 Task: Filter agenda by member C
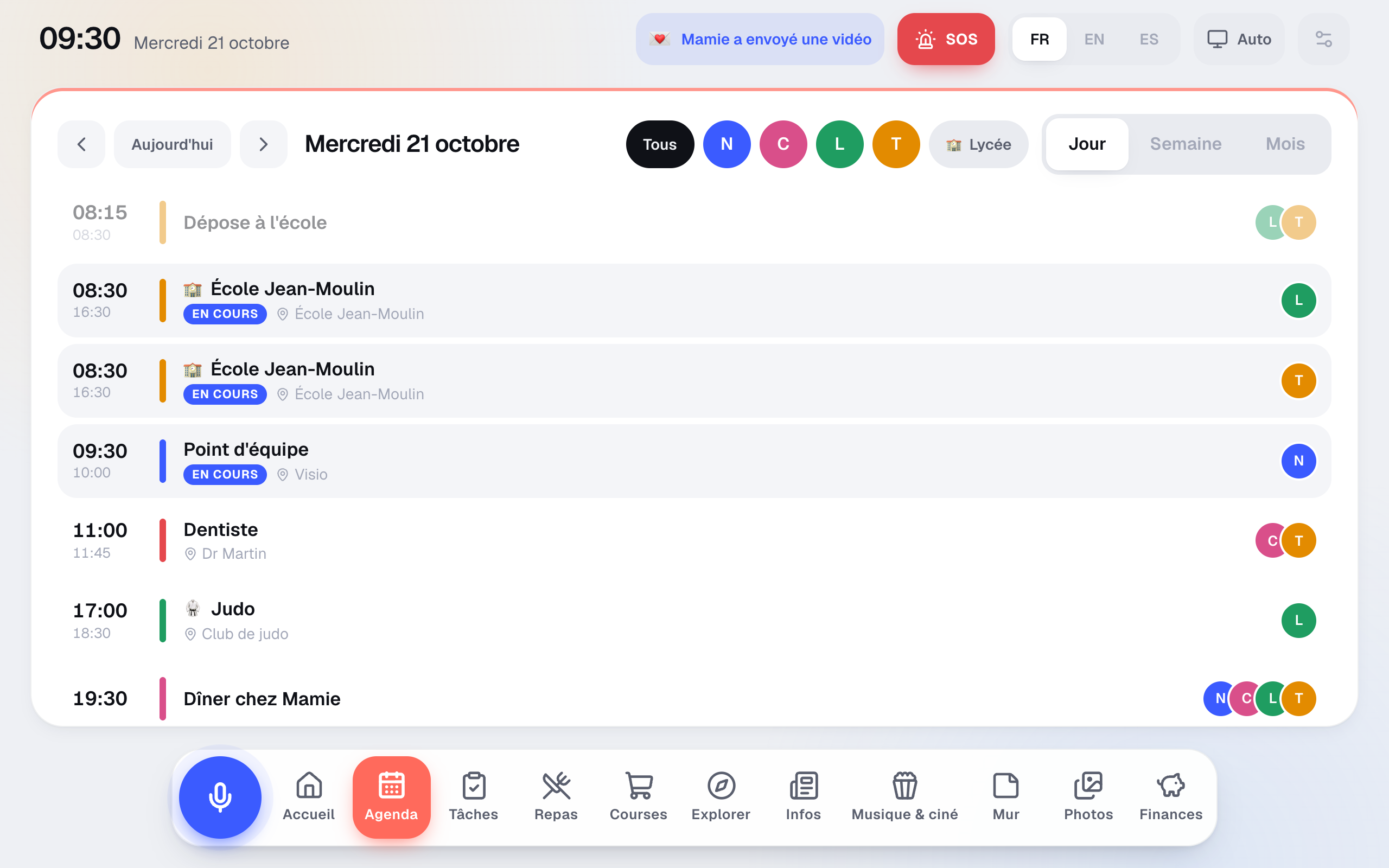(x=783, y=144)
